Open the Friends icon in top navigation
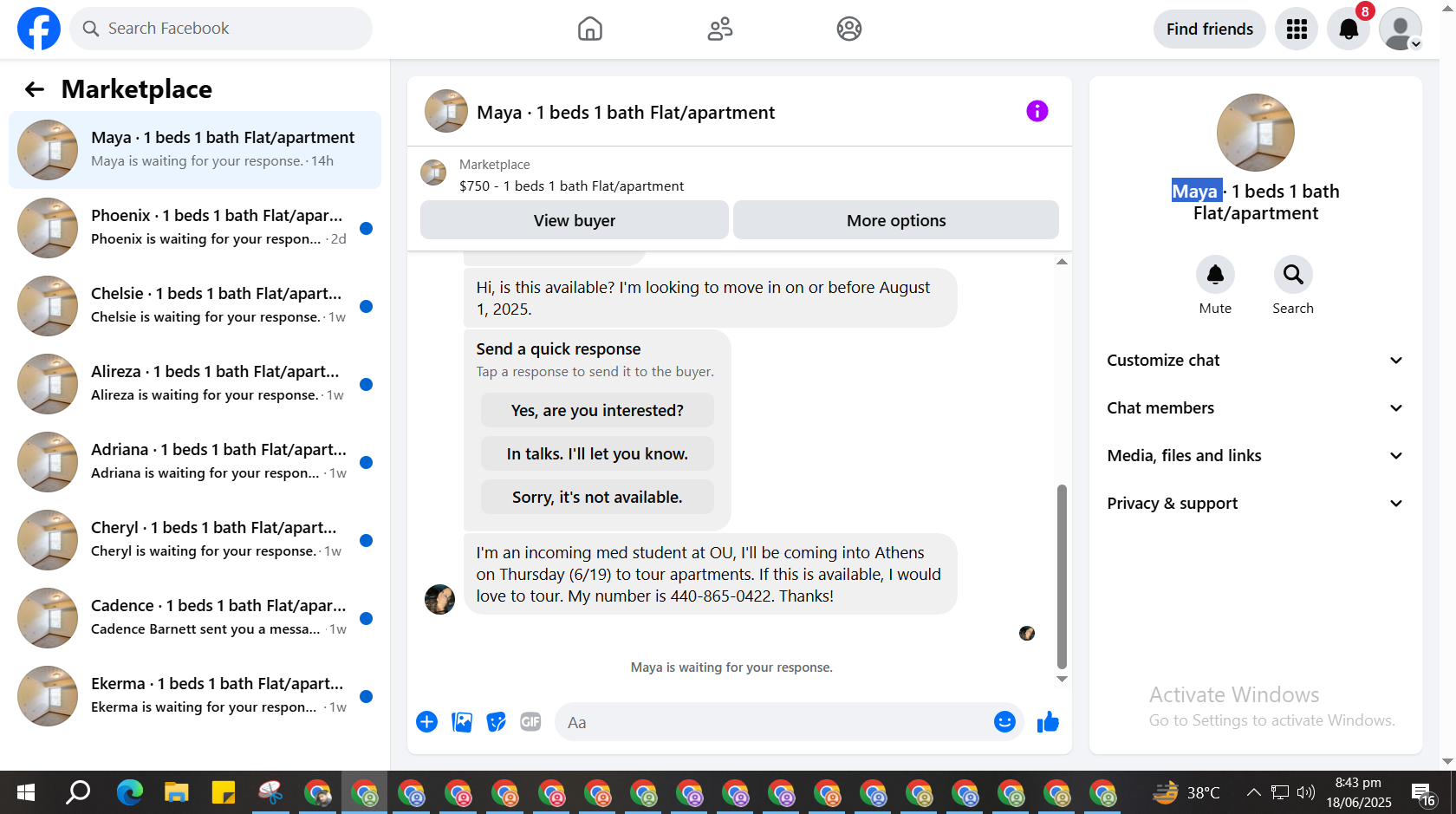1456x814 pixels. pyautogui.click(x=720, y=29)
